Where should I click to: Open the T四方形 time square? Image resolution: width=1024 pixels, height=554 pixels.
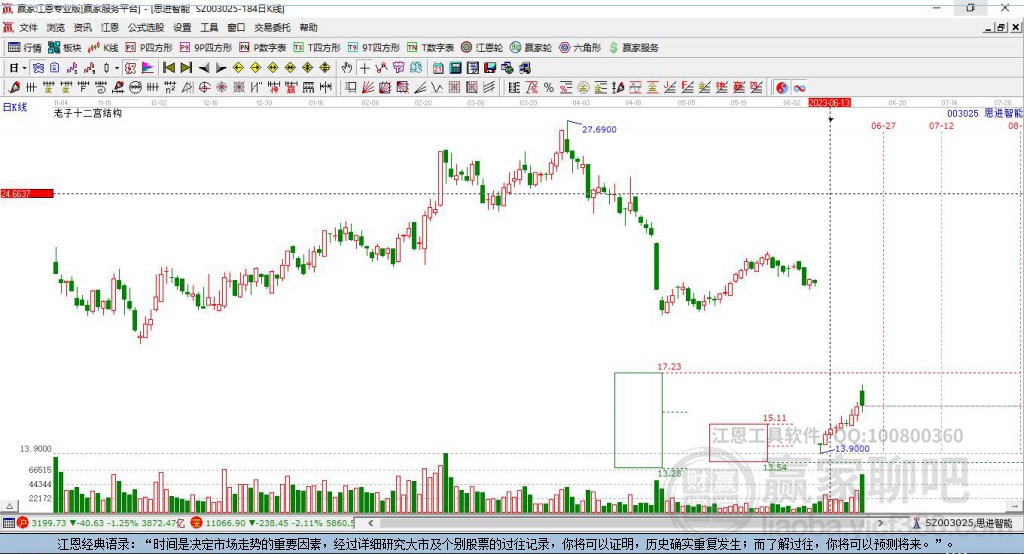317,48
